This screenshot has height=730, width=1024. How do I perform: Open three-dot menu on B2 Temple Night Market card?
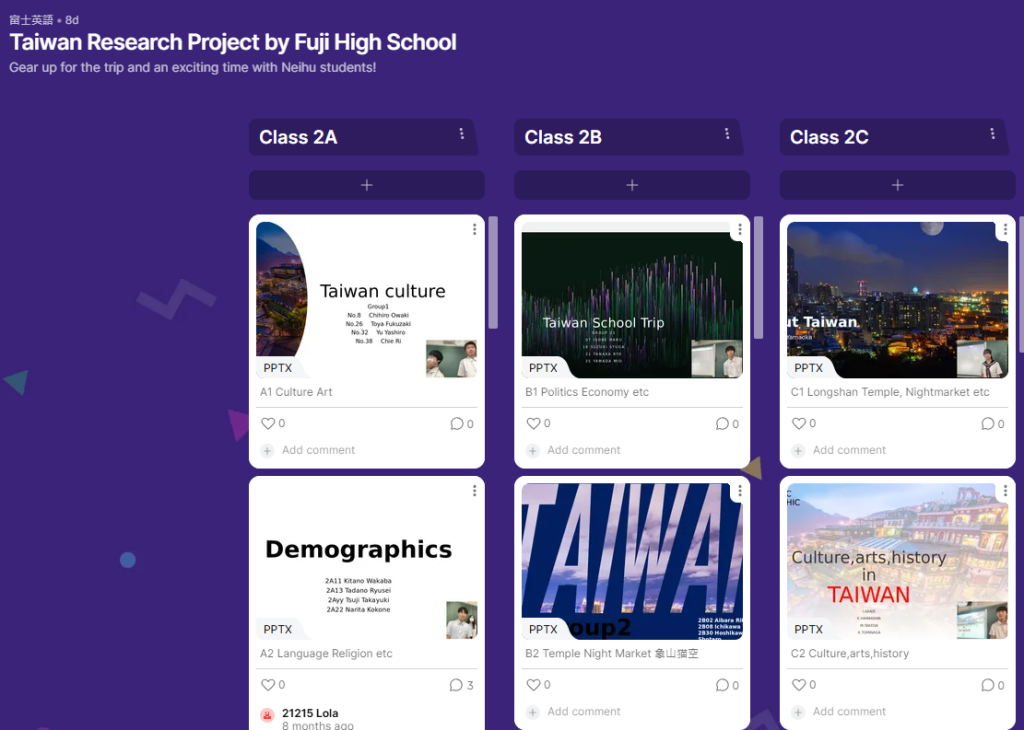point(740,490)
